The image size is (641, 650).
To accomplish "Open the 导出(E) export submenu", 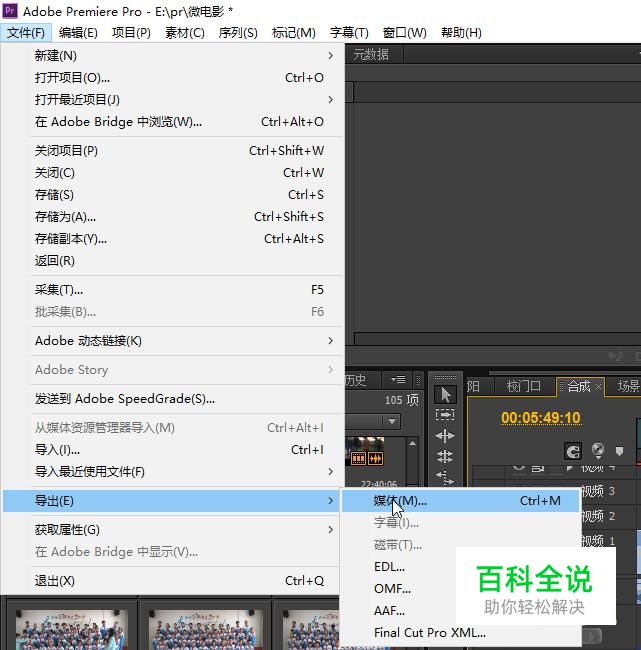I will pyautogui.click(x=171, y=501).
